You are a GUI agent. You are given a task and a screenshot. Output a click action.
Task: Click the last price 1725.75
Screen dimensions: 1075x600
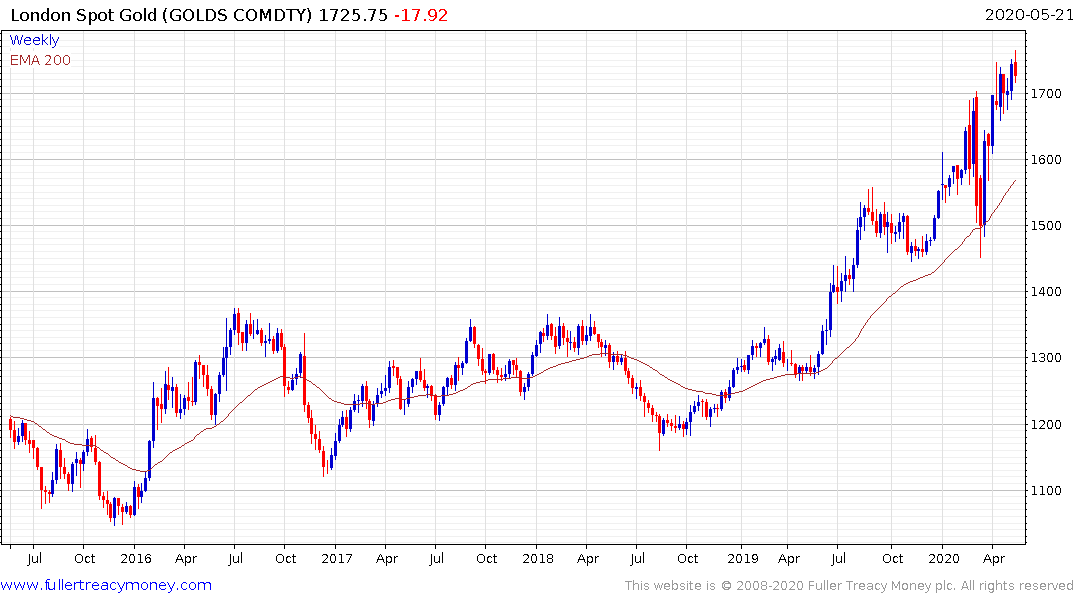353,15
